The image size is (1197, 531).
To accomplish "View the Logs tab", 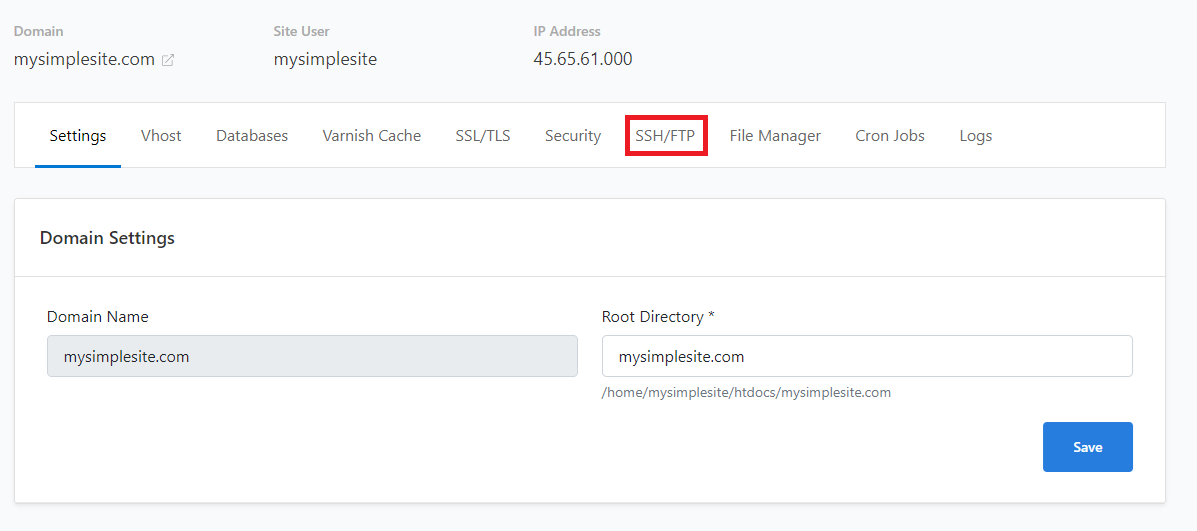I will (x=975, y=136).
